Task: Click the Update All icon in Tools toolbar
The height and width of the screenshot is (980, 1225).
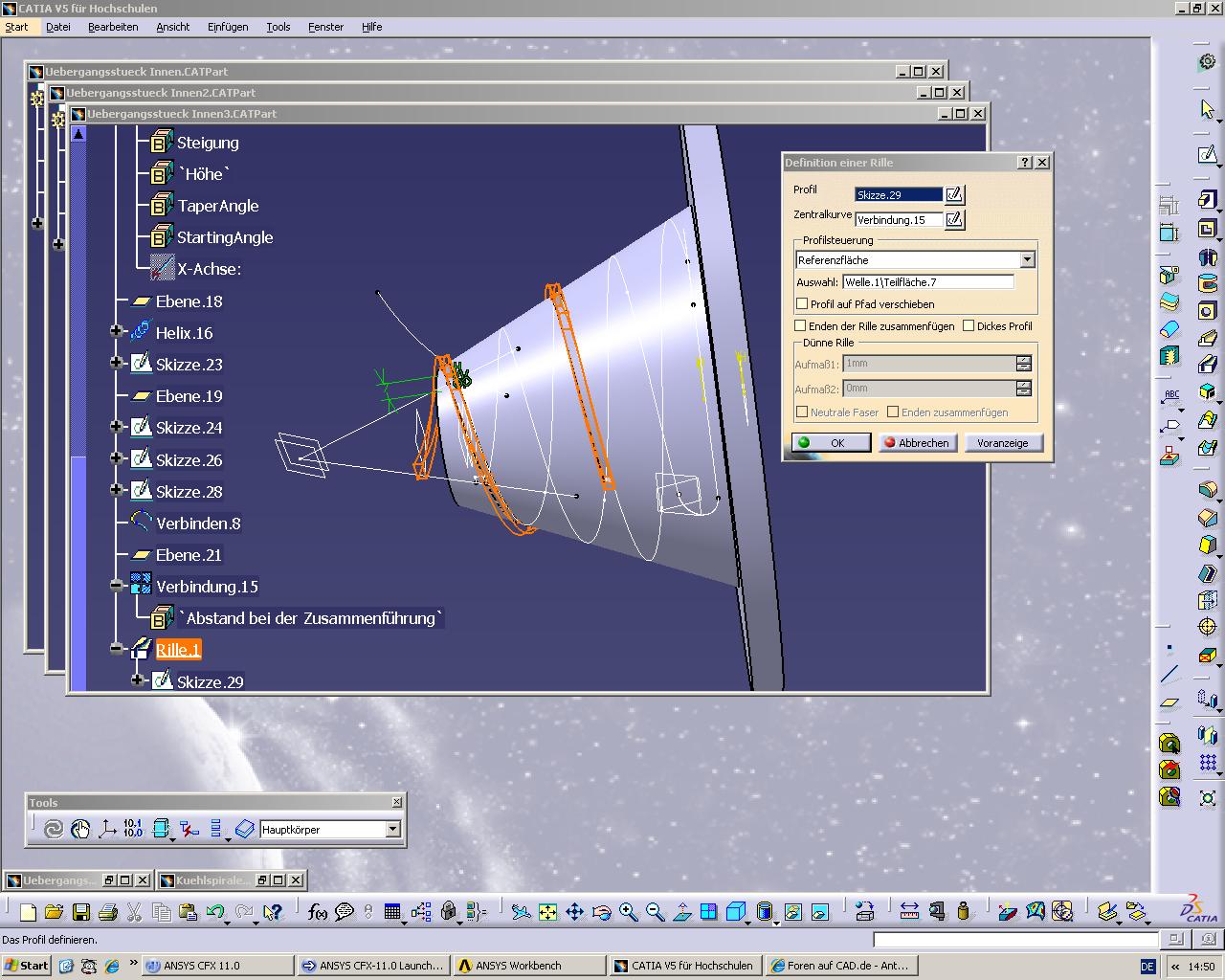Action: [x=54, y=830]
